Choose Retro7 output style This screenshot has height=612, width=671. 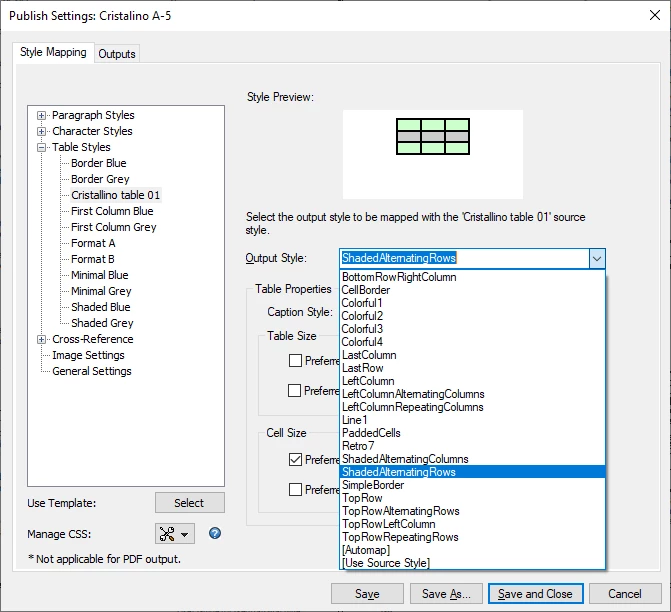(x=472, y=446)
